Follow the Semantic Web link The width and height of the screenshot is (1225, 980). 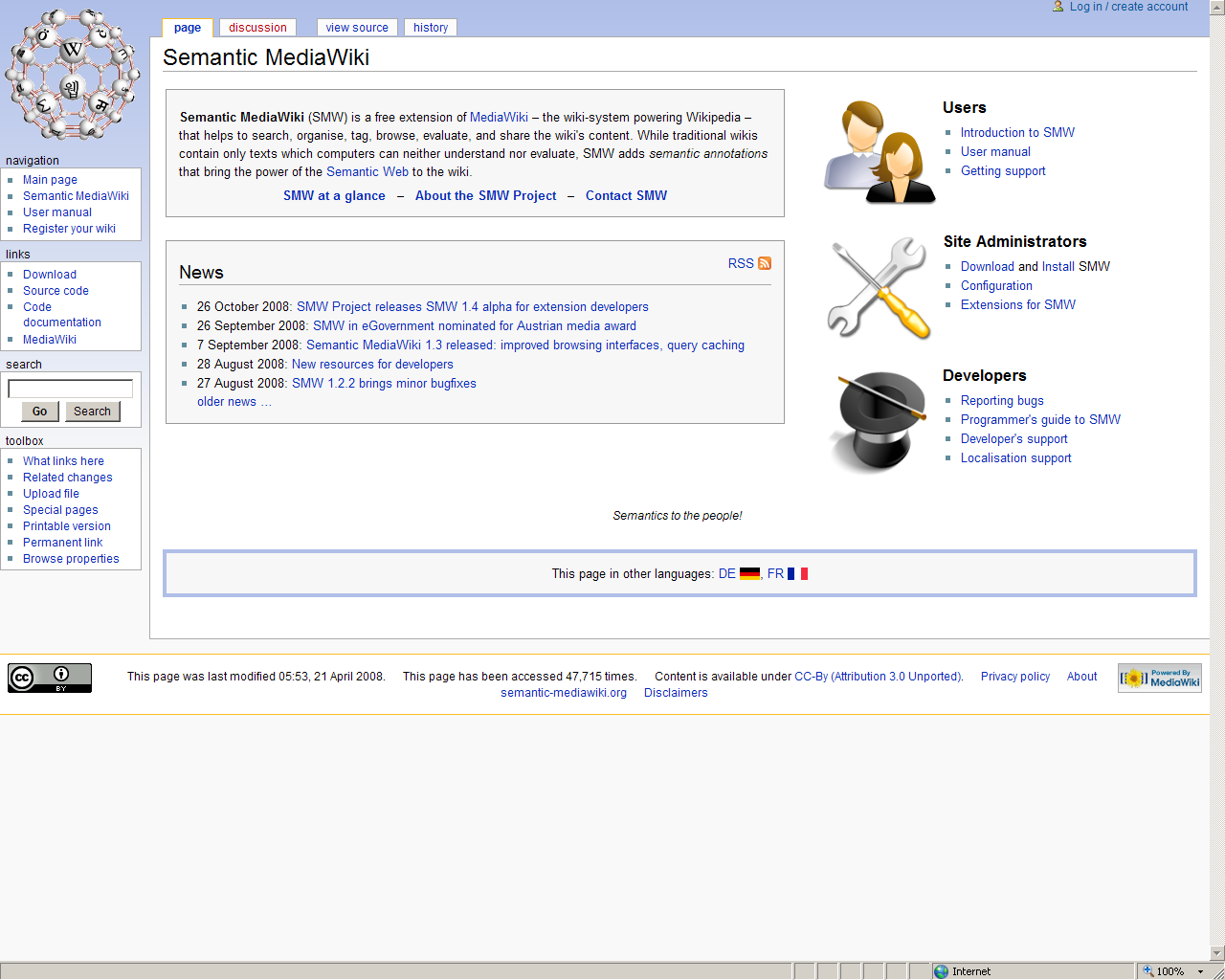tap(367, 172)
